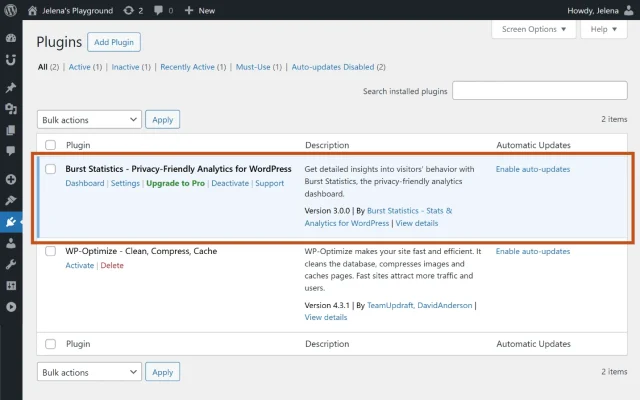Open Media library icon in sidebar

(11, 109)
